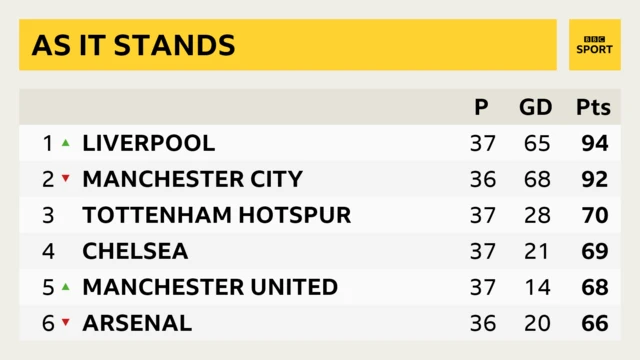Viewport: 640px width, 360px height.
Task: Click Manchester United's green up arrow
Action: pos(65,287)
